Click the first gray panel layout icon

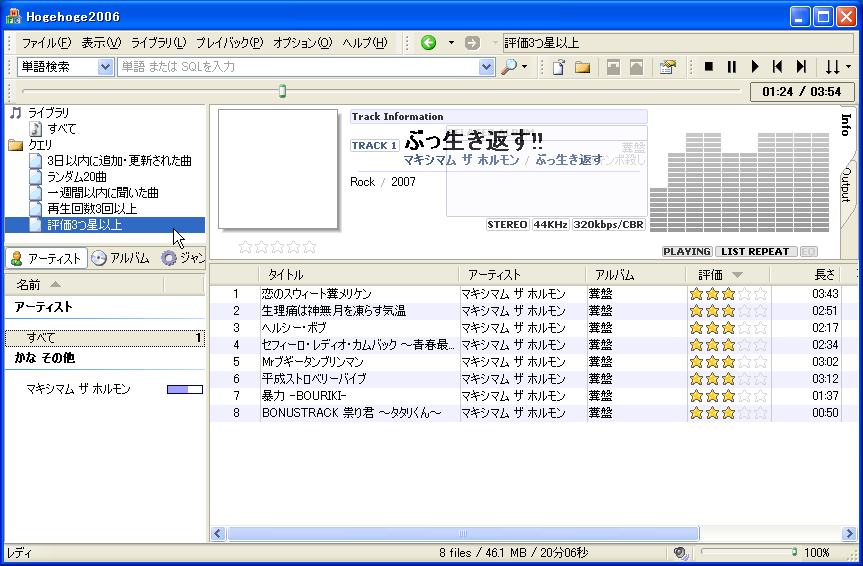pos(613,67)
